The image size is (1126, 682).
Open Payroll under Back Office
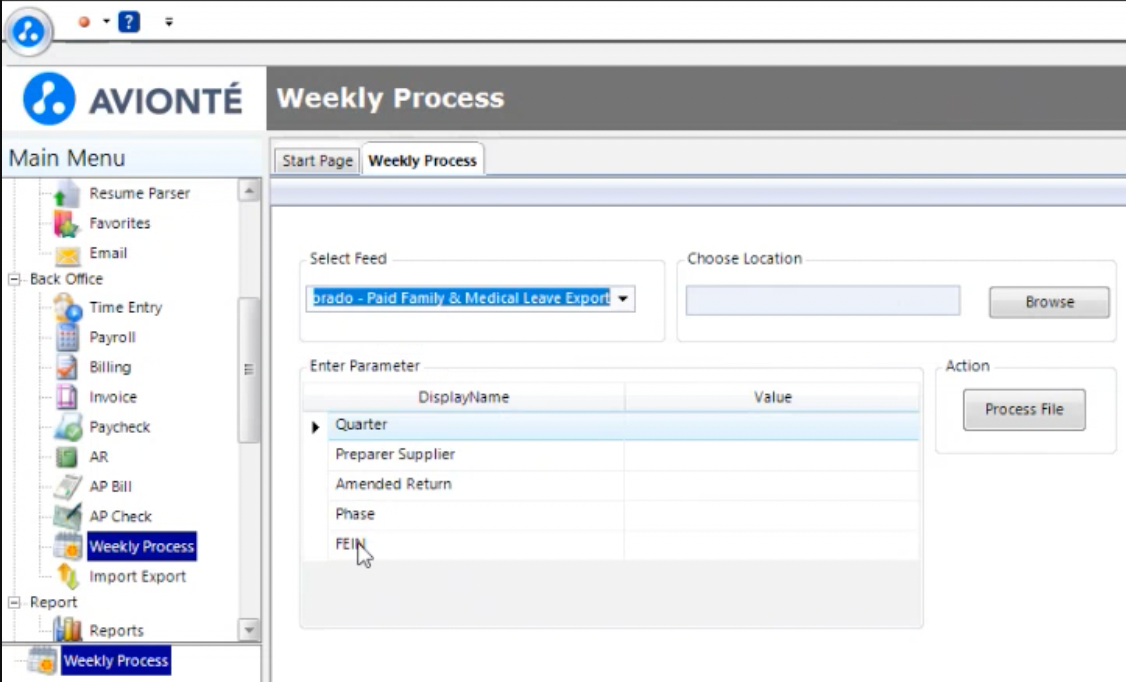point(112,337)
